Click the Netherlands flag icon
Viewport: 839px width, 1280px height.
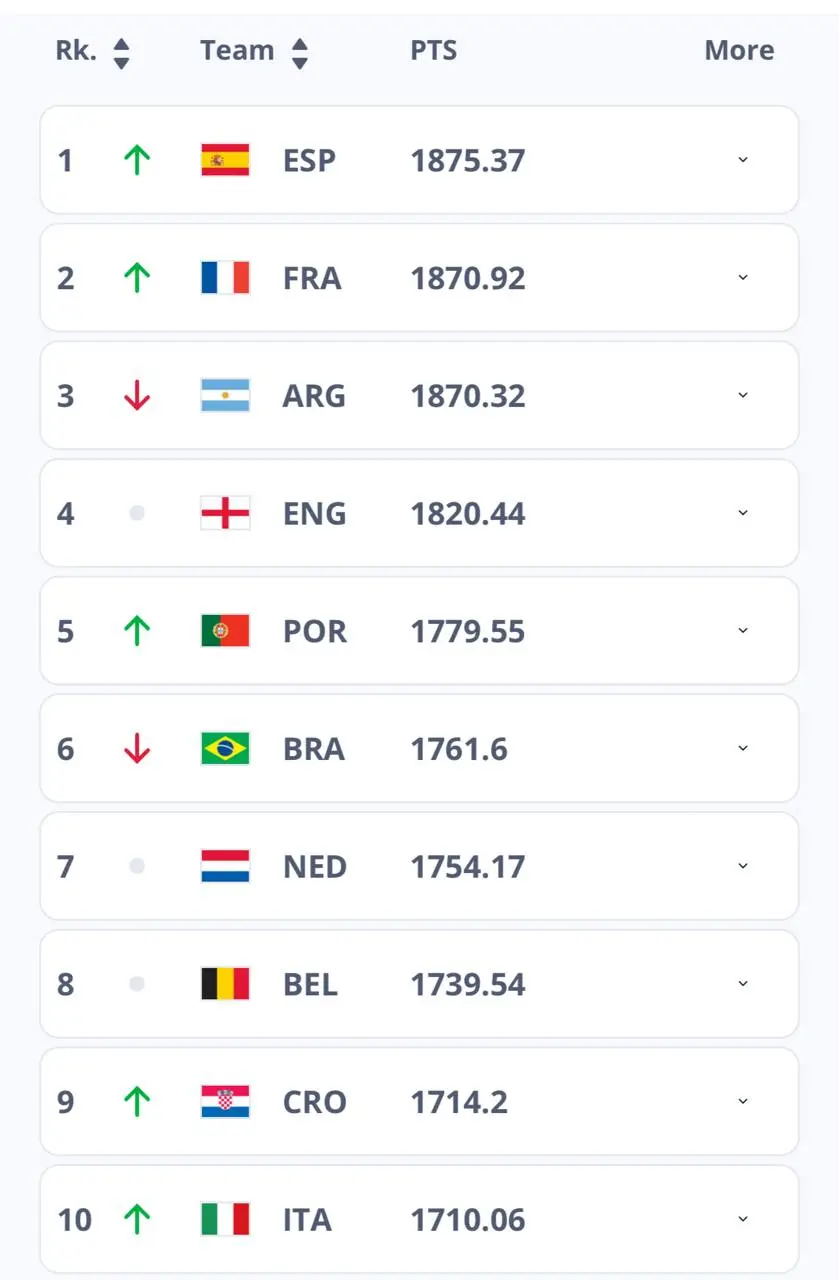(x=225, y=866)
